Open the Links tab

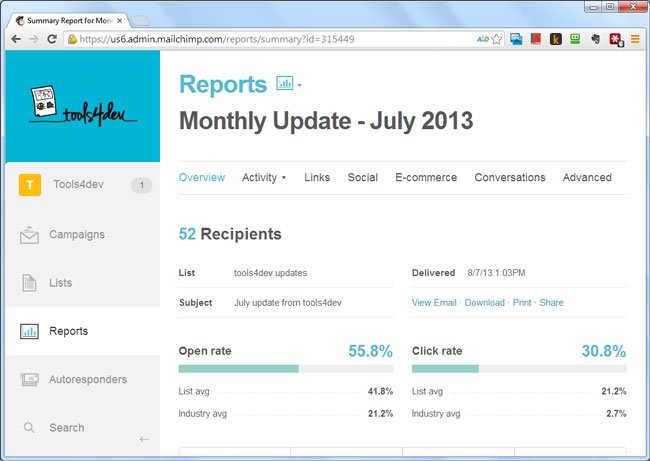tap(317, 177)
